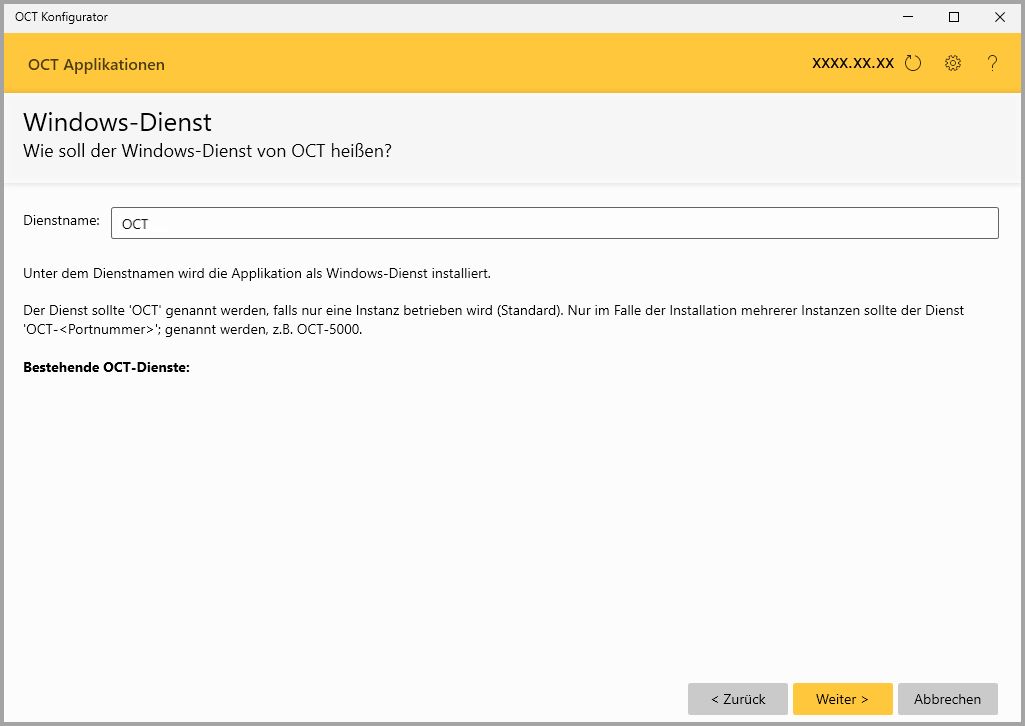Click the OCT Applikationen header title
The height and width of the screenshot is (726, 1025).
[96, 65]
